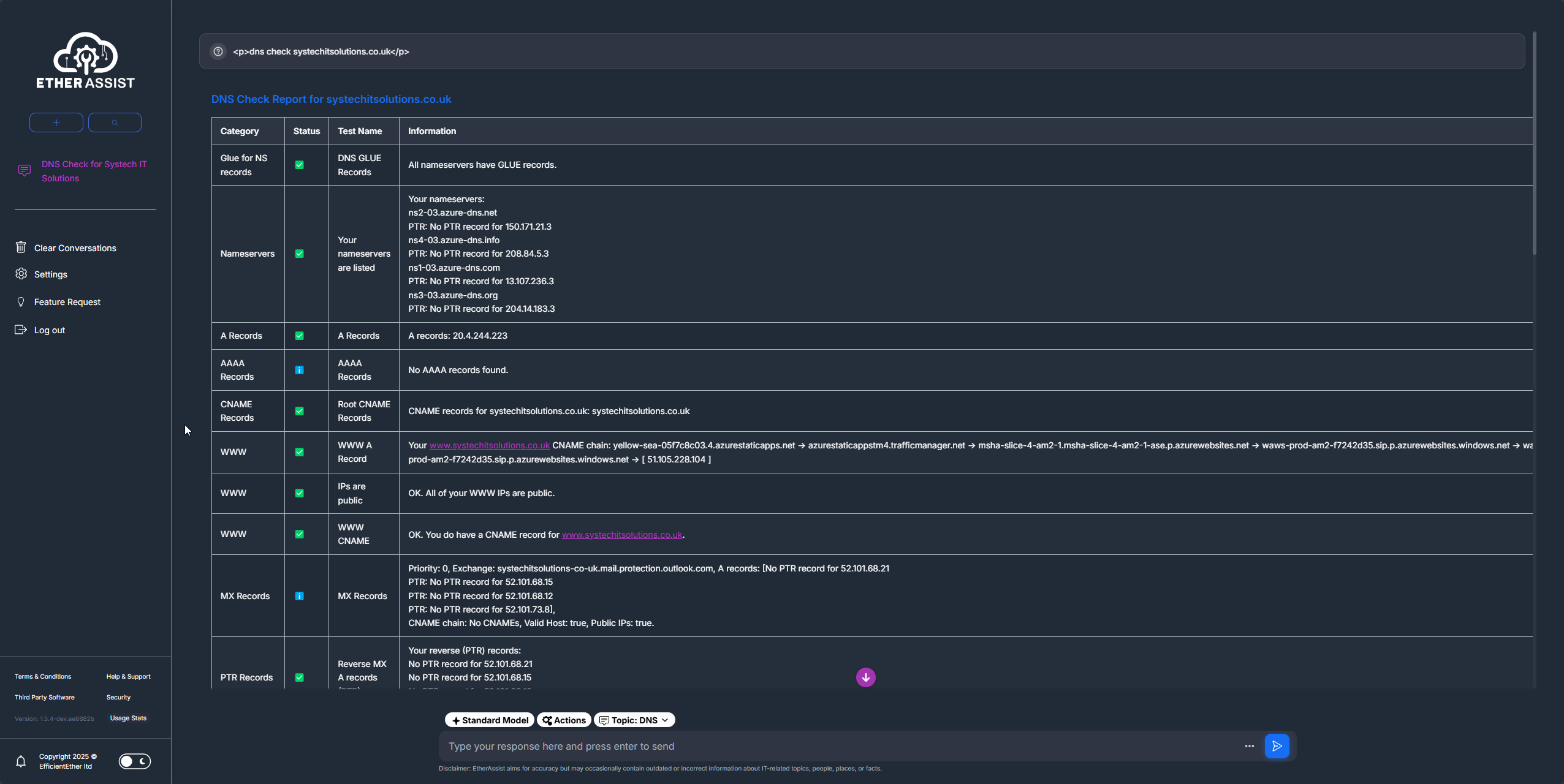Click the text OK. All of your WWW IPs are public
Viewport: 1564px width, 784px height.
tap(481, 493)
